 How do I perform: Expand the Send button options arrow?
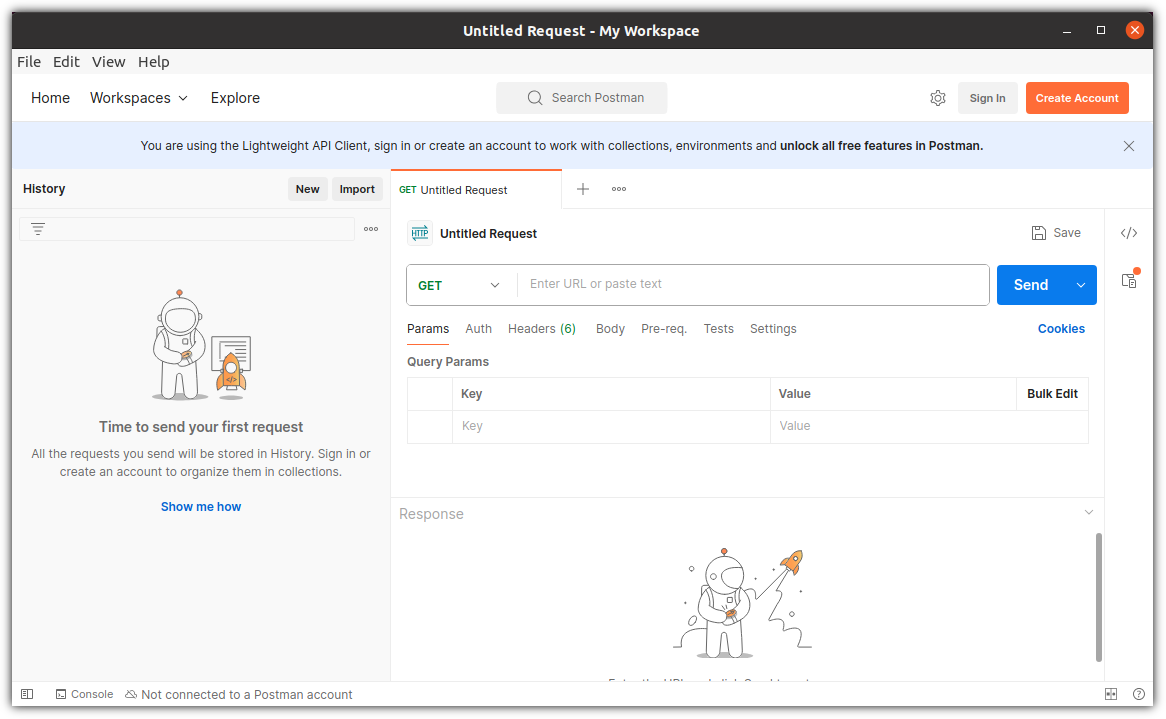click(x=1080, y=285)
